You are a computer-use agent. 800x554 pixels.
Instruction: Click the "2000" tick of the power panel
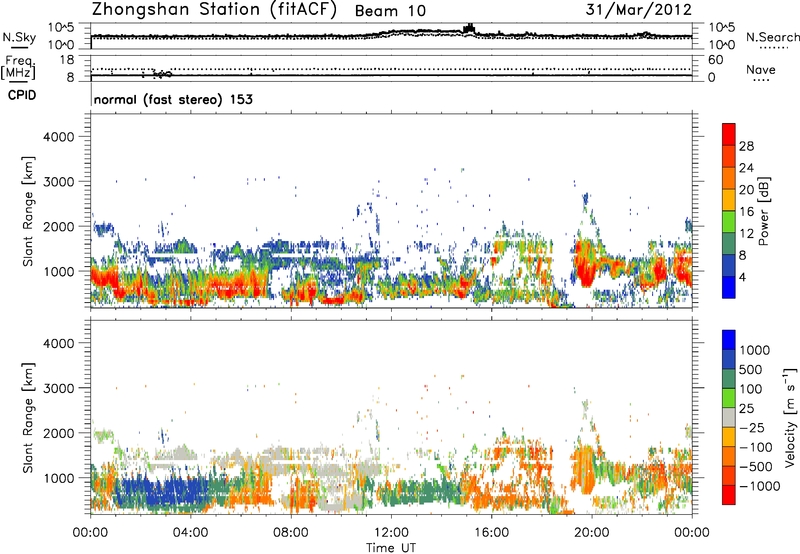click(x=58, y=226)
